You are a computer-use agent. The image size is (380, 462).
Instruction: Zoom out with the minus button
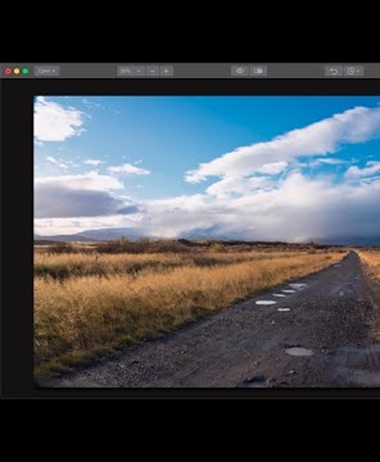152,71
